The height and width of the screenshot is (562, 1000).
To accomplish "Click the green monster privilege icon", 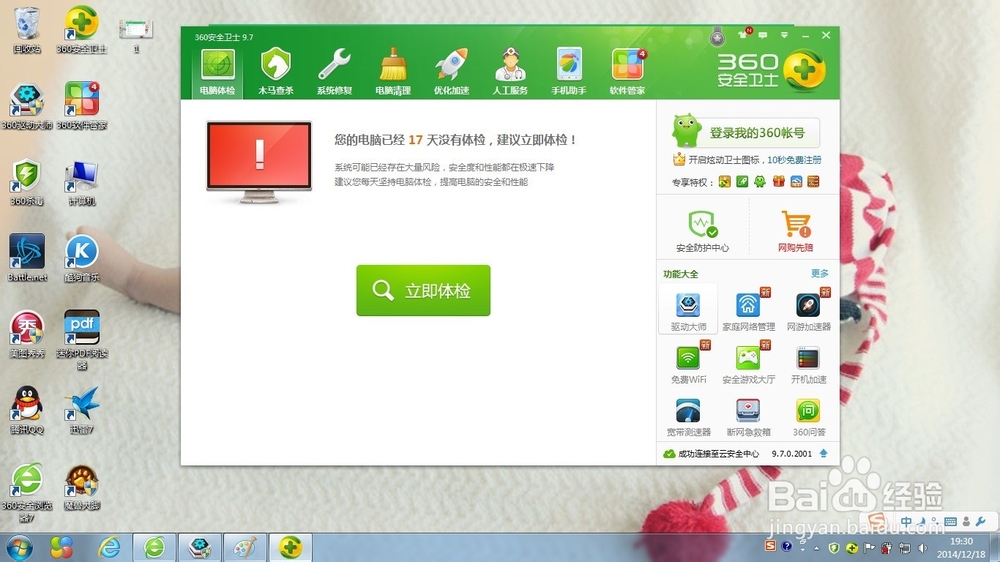I will pos(760,182).
